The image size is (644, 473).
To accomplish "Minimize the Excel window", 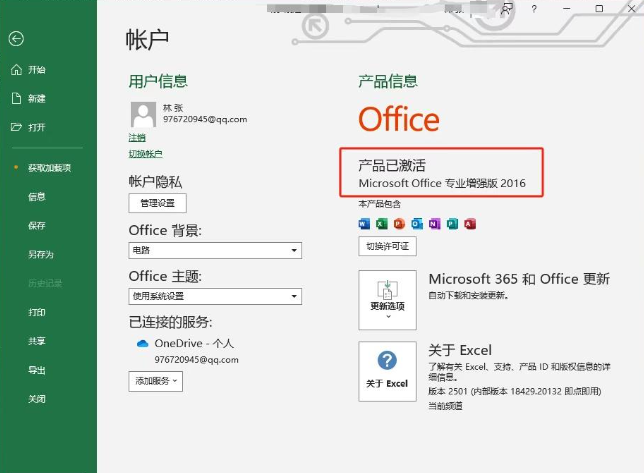I will point(567,9).
